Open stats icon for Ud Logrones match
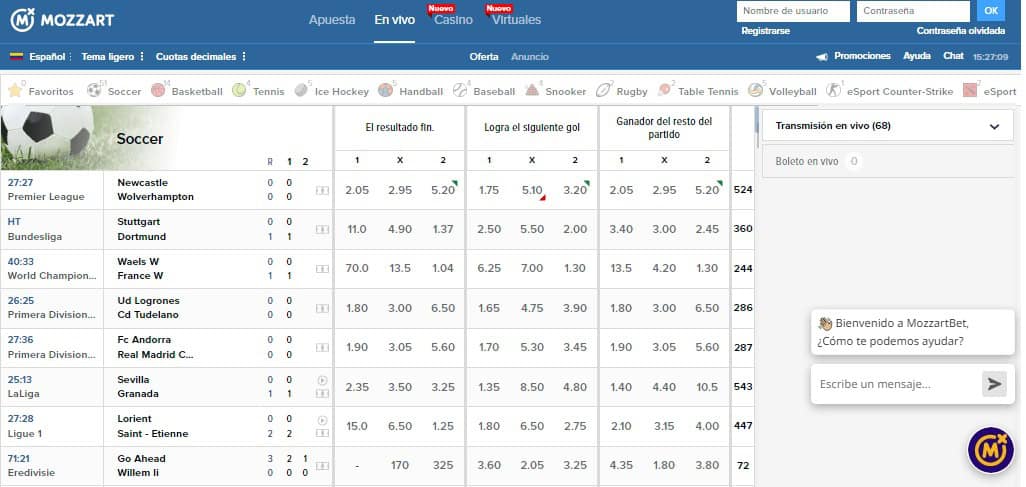Screen dimensions: 1026x487 click(x=322, y=308)
